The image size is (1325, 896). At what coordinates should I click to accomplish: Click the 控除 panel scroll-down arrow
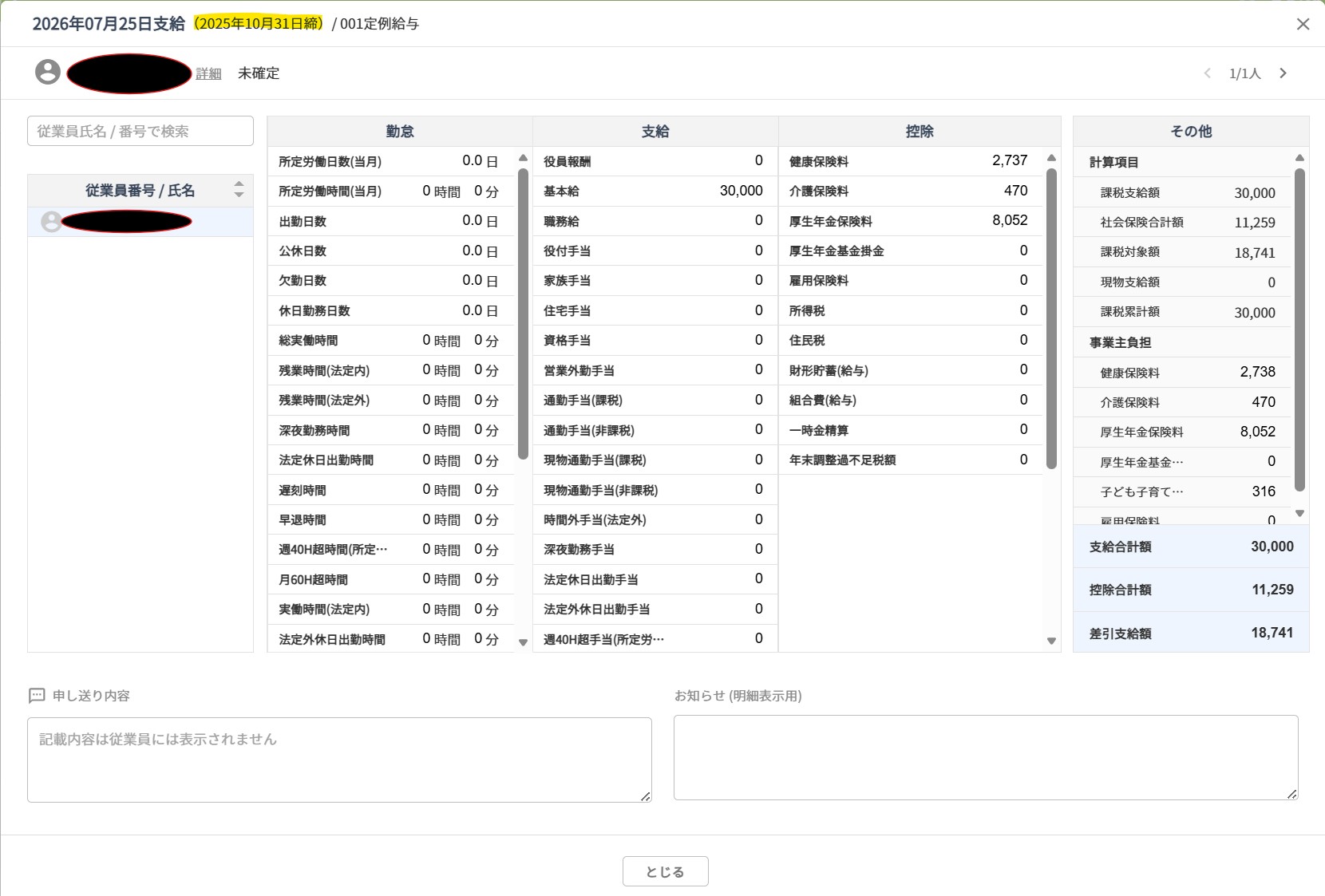[x=1051, y=641]
